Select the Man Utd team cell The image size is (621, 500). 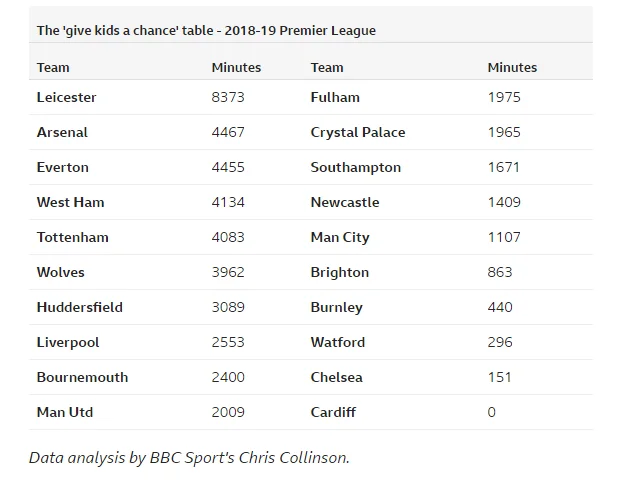[x=64, y=412]
